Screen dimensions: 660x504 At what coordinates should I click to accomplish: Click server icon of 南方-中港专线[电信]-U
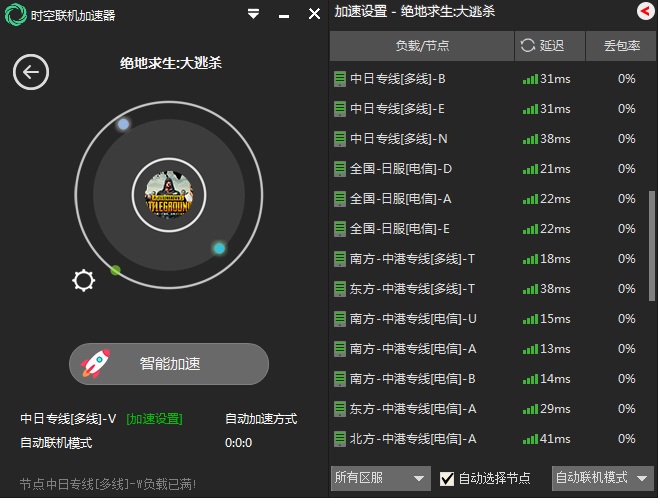pos(339,319)
